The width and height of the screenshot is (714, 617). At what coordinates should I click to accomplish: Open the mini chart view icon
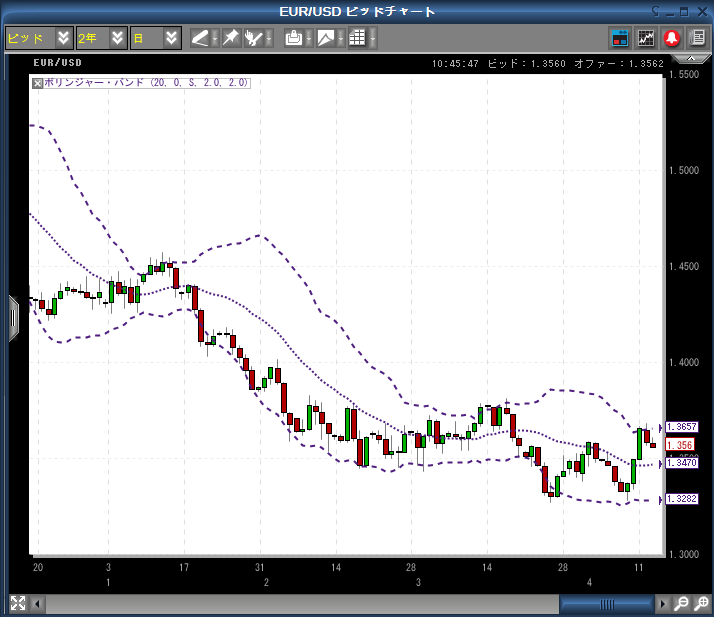(646, 38)
